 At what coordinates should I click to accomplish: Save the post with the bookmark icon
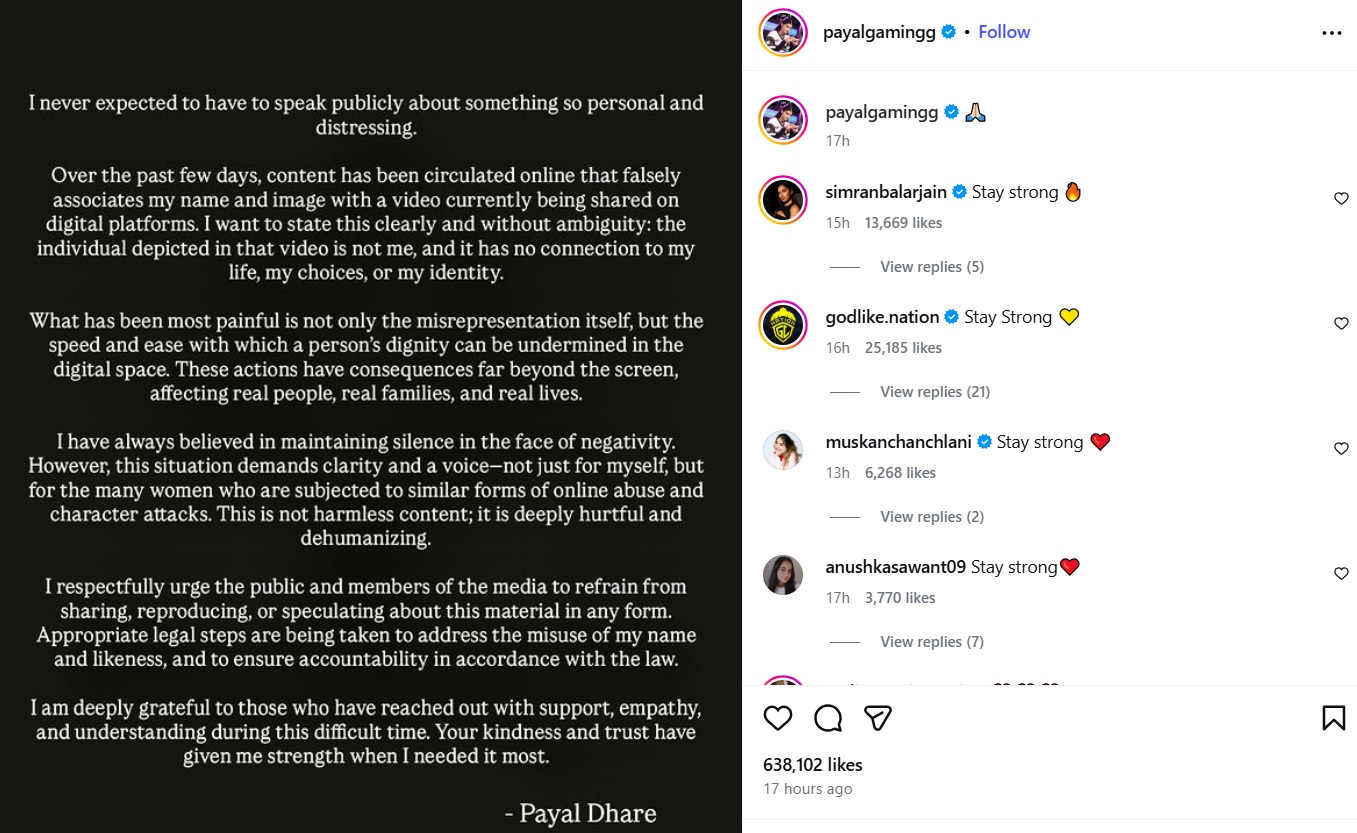[x=1333, y=718]
